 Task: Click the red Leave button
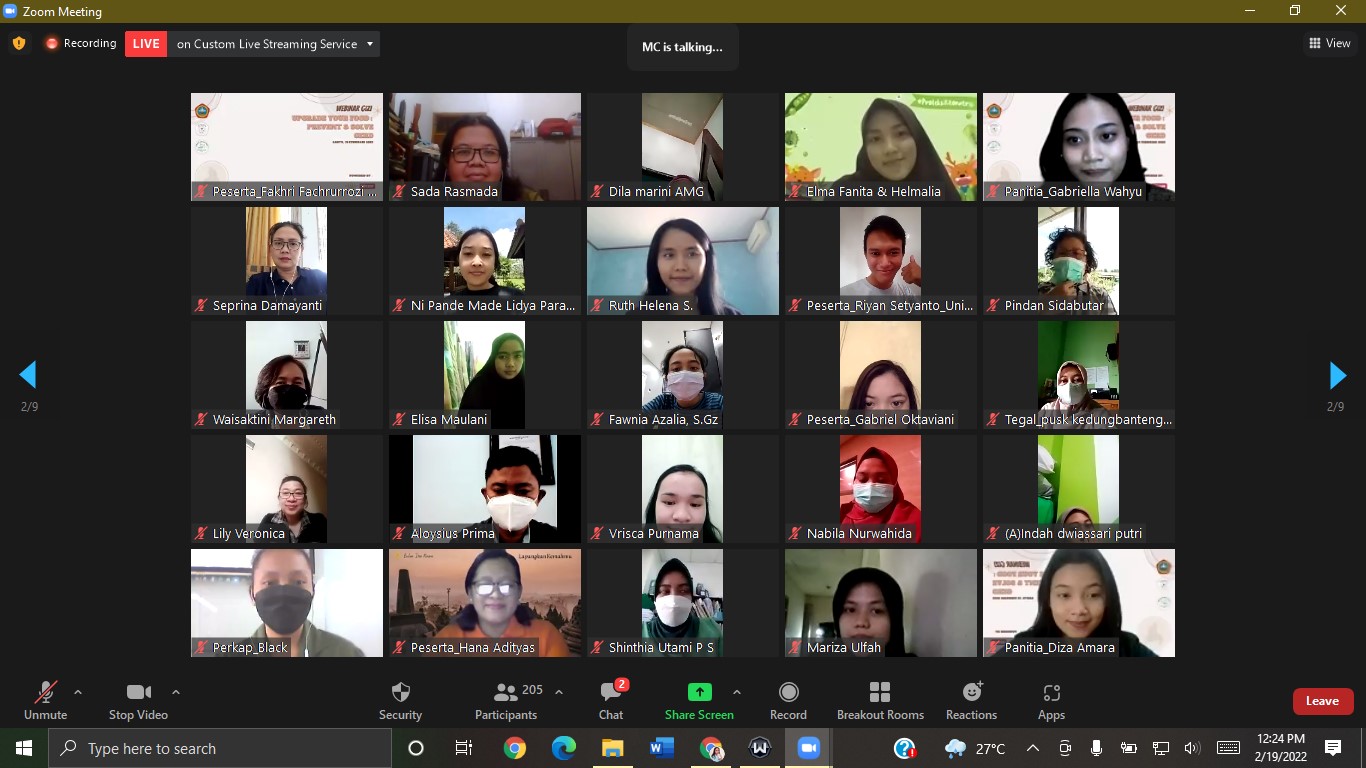[x=1322, y=701]
